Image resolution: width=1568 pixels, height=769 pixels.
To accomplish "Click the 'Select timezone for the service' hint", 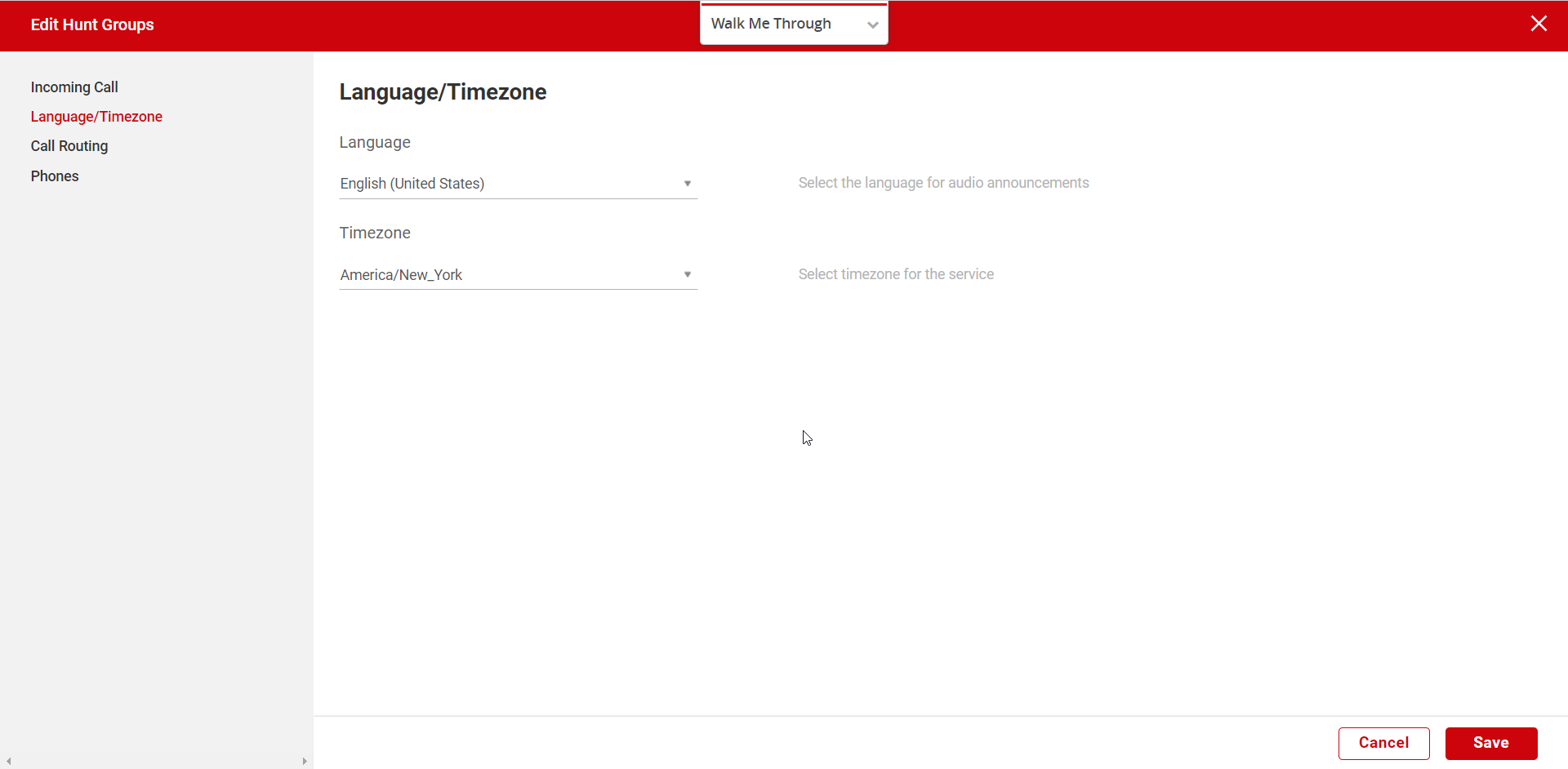I will 896,274.
